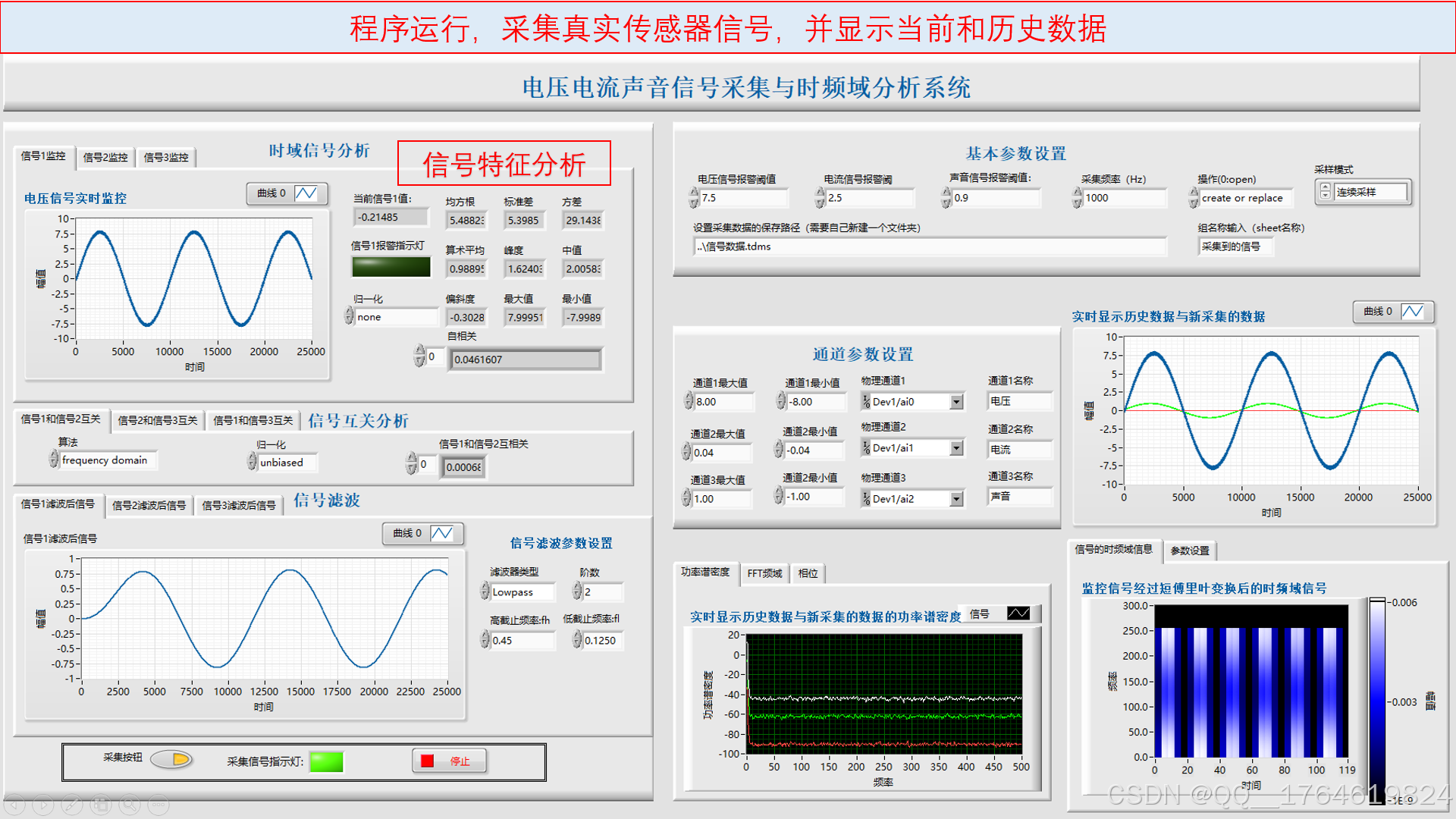Select the FFT频域 tab

(x=764, y=573)
